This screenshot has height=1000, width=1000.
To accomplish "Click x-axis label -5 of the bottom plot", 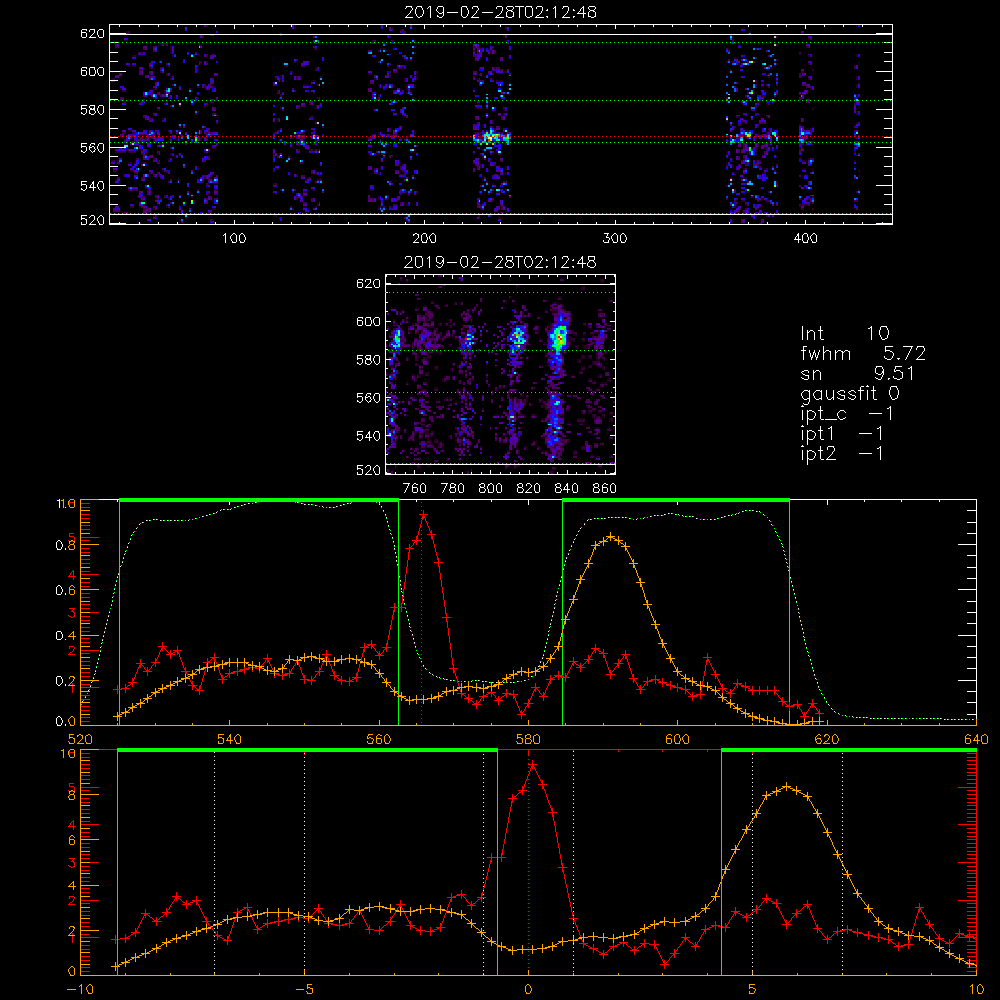I will coord(305,990).
